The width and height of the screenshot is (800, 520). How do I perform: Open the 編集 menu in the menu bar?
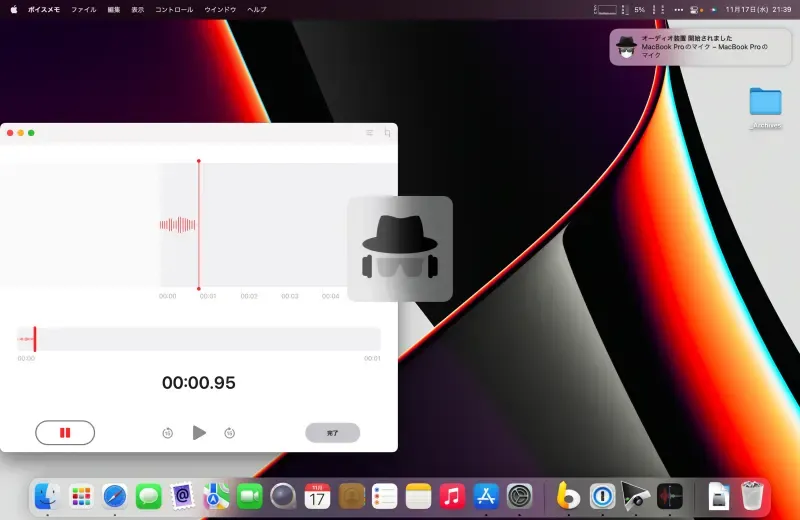coord(114,9)
